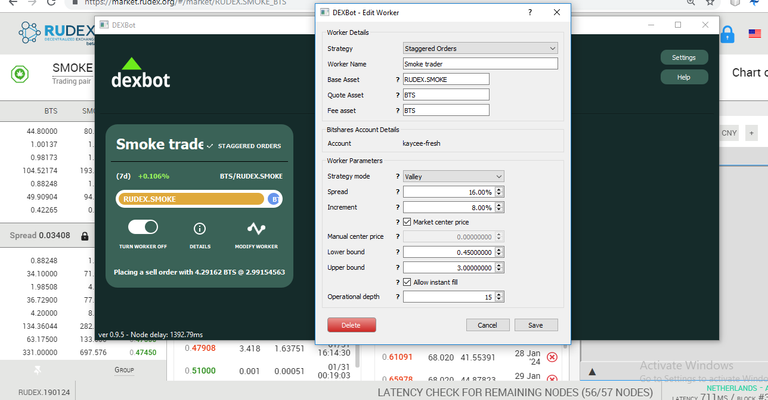Screen dimensions: 768x400
Task: Open DEXBot Settings
Action: point(683,58)
